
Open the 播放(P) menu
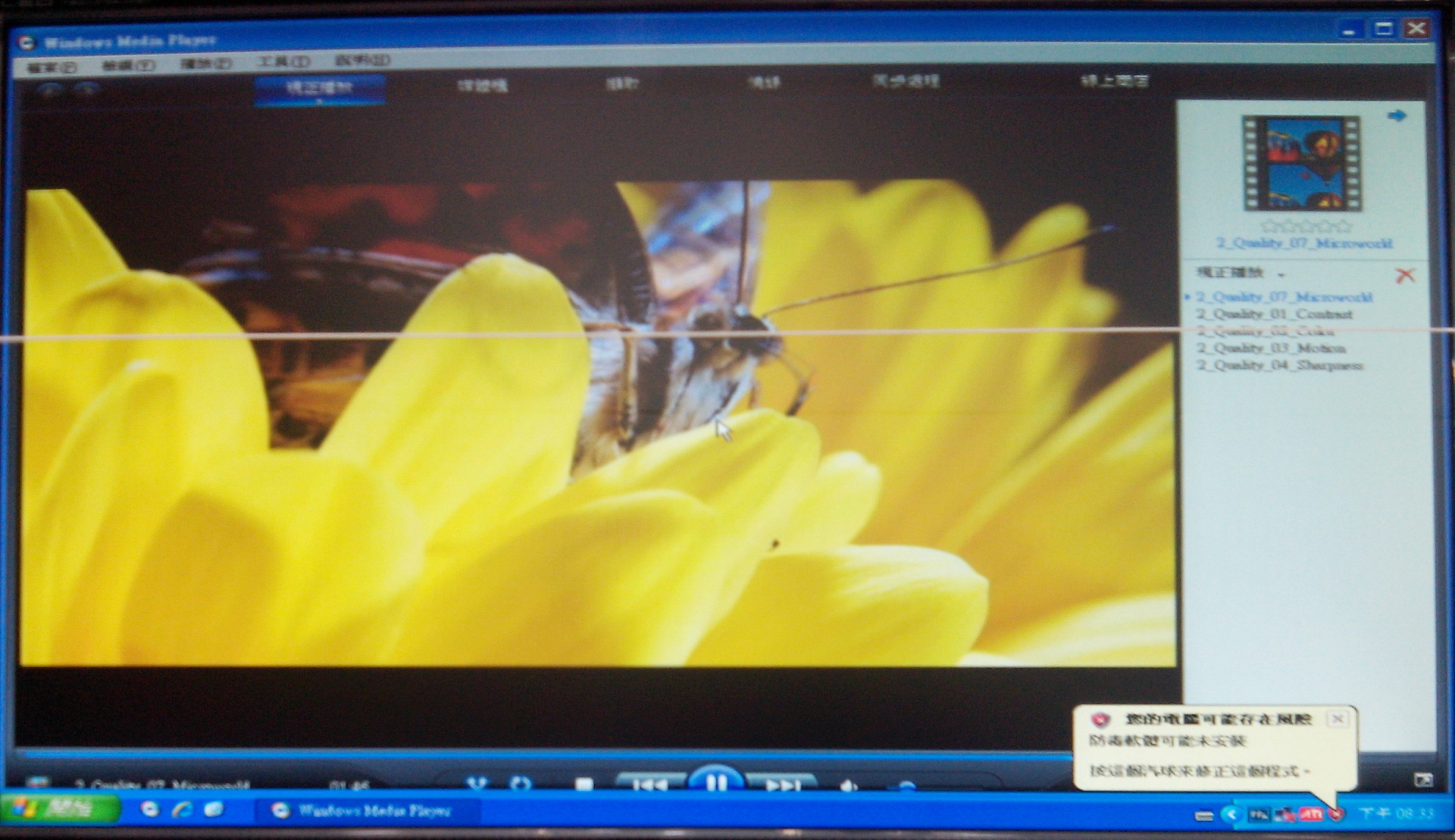click(x=206, y=64)
